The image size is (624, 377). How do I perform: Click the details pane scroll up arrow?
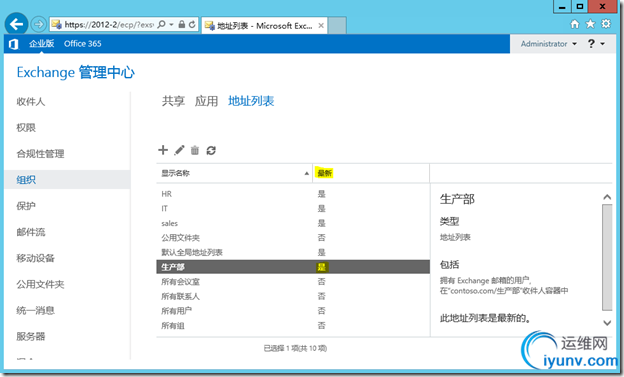click(607, 197)
